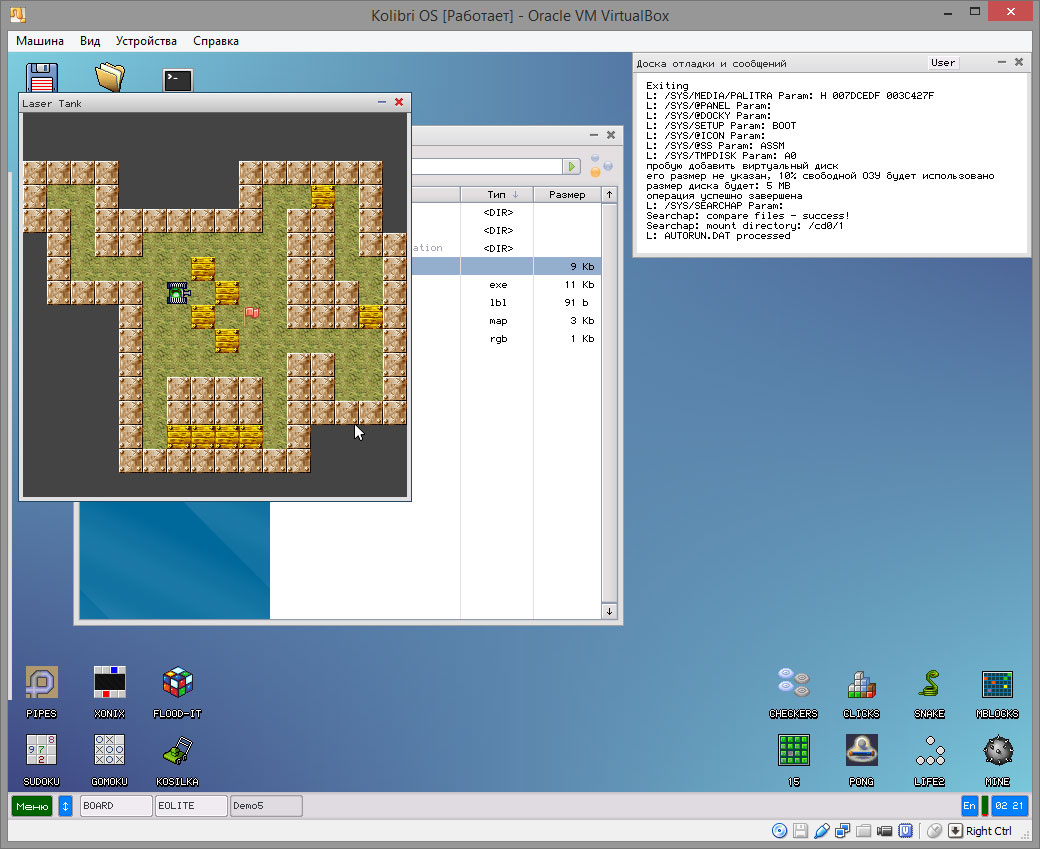Open the CHECKERS game icon
The height and width of the screenshot is (849, 1040).
tap(793, 683)
